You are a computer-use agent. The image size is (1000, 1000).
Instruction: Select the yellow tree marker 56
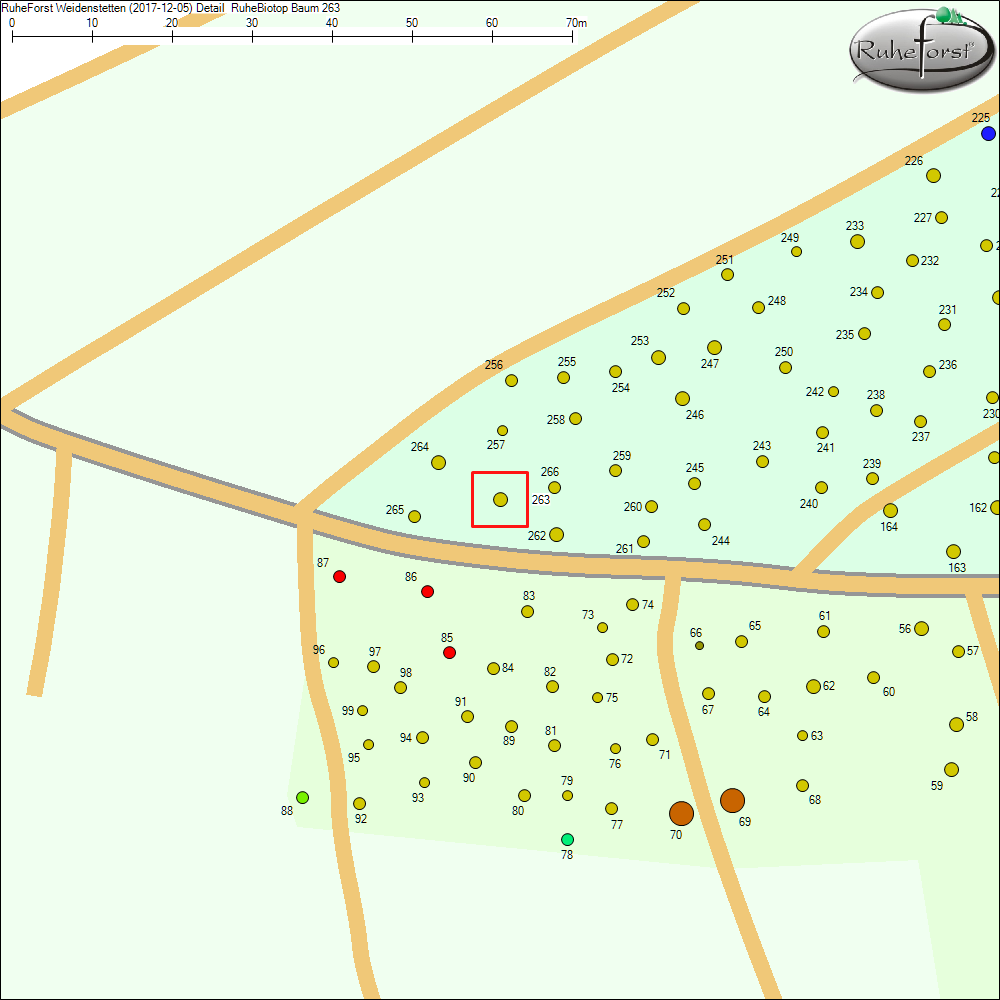[921, 628]
